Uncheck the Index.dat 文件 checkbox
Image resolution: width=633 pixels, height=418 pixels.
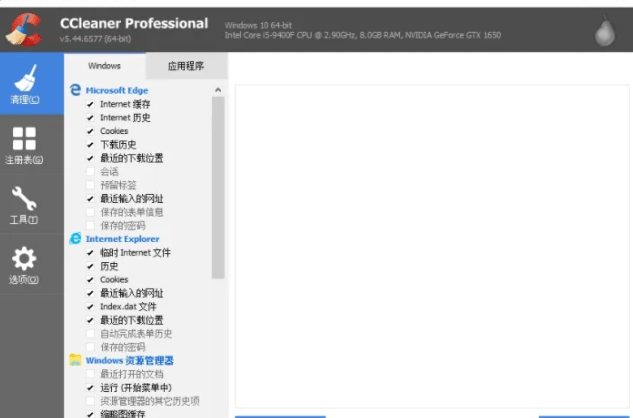coord(90,307)
